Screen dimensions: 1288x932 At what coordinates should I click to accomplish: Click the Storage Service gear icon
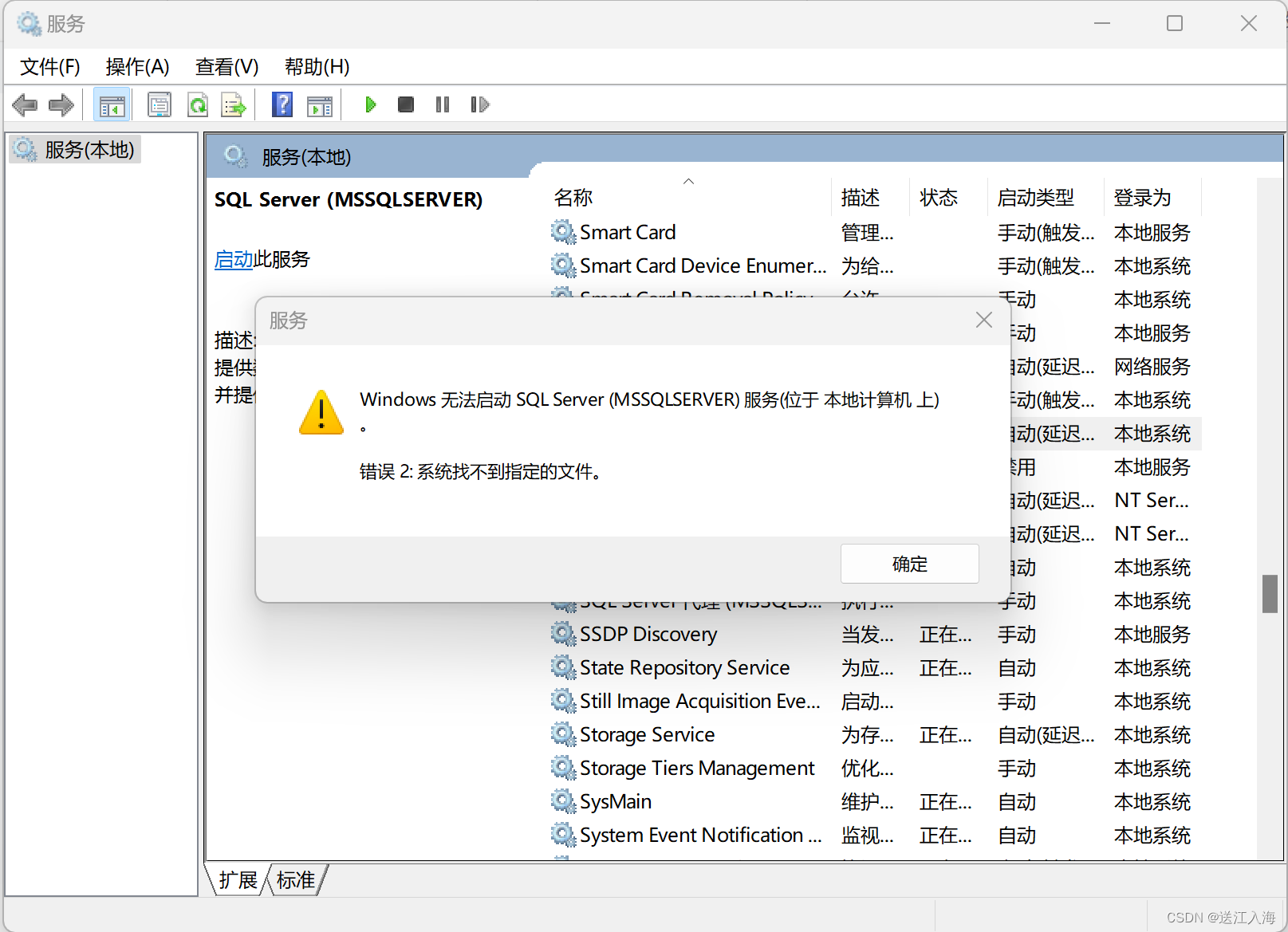(563, 734)
